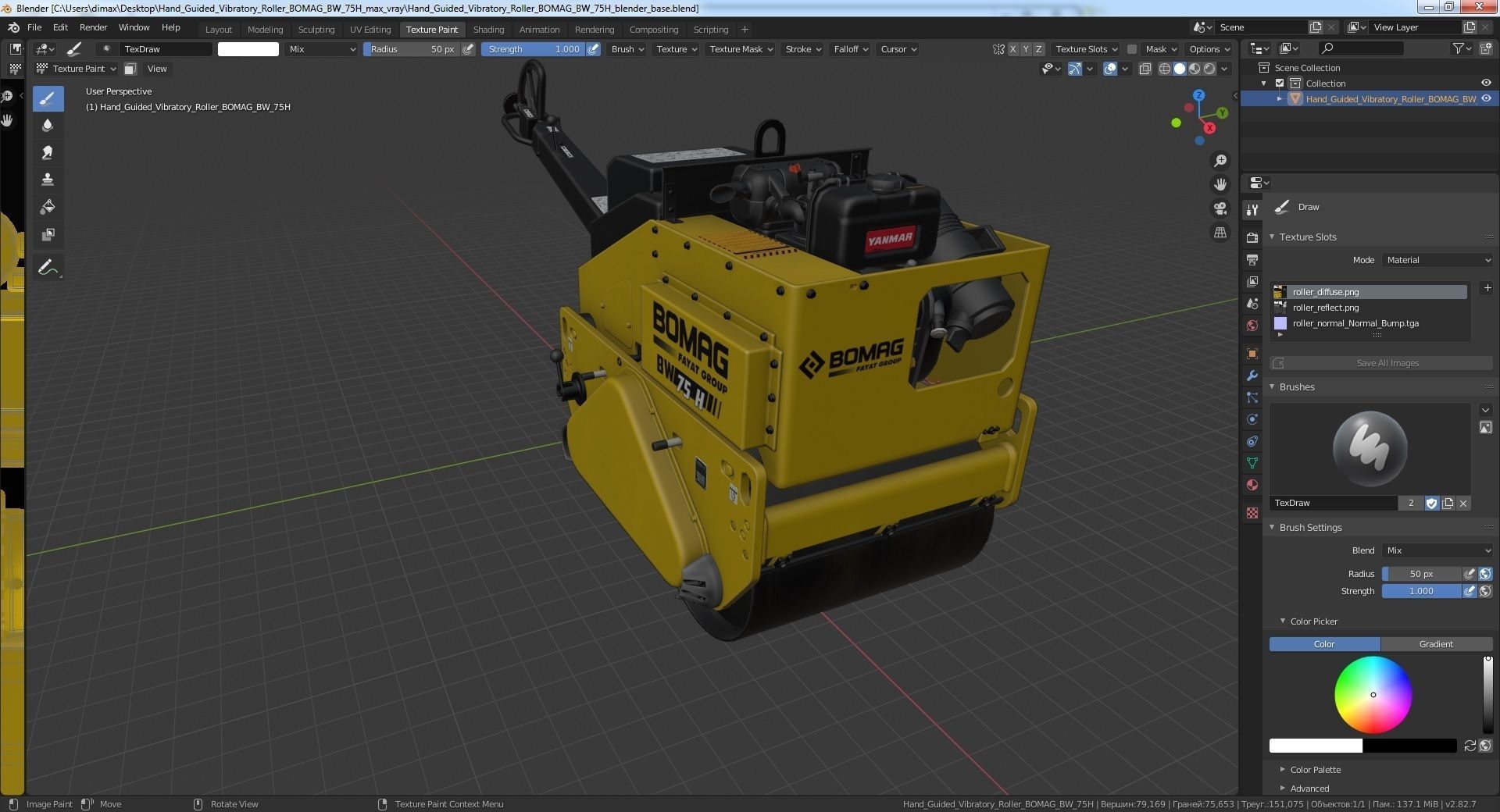Switch to the UV Editing workspace tab
The image size is (1500, 812).
click(370, 30)
